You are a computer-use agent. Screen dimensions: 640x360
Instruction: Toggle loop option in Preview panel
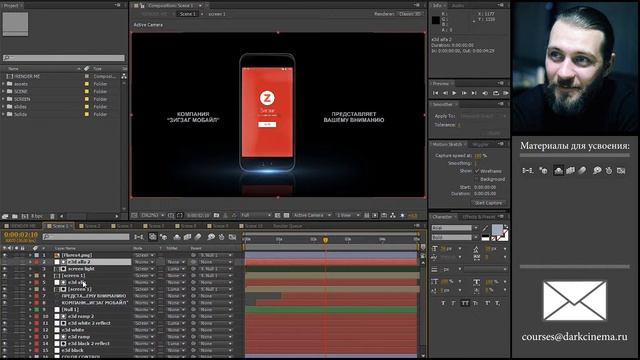click(496, 93)
